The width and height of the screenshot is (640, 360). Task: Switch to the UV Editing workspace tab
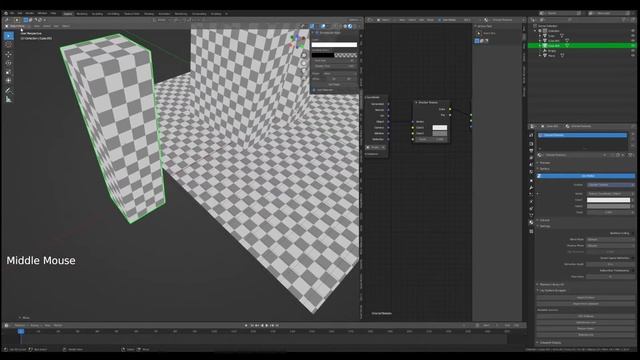click(x=113, y=14)
